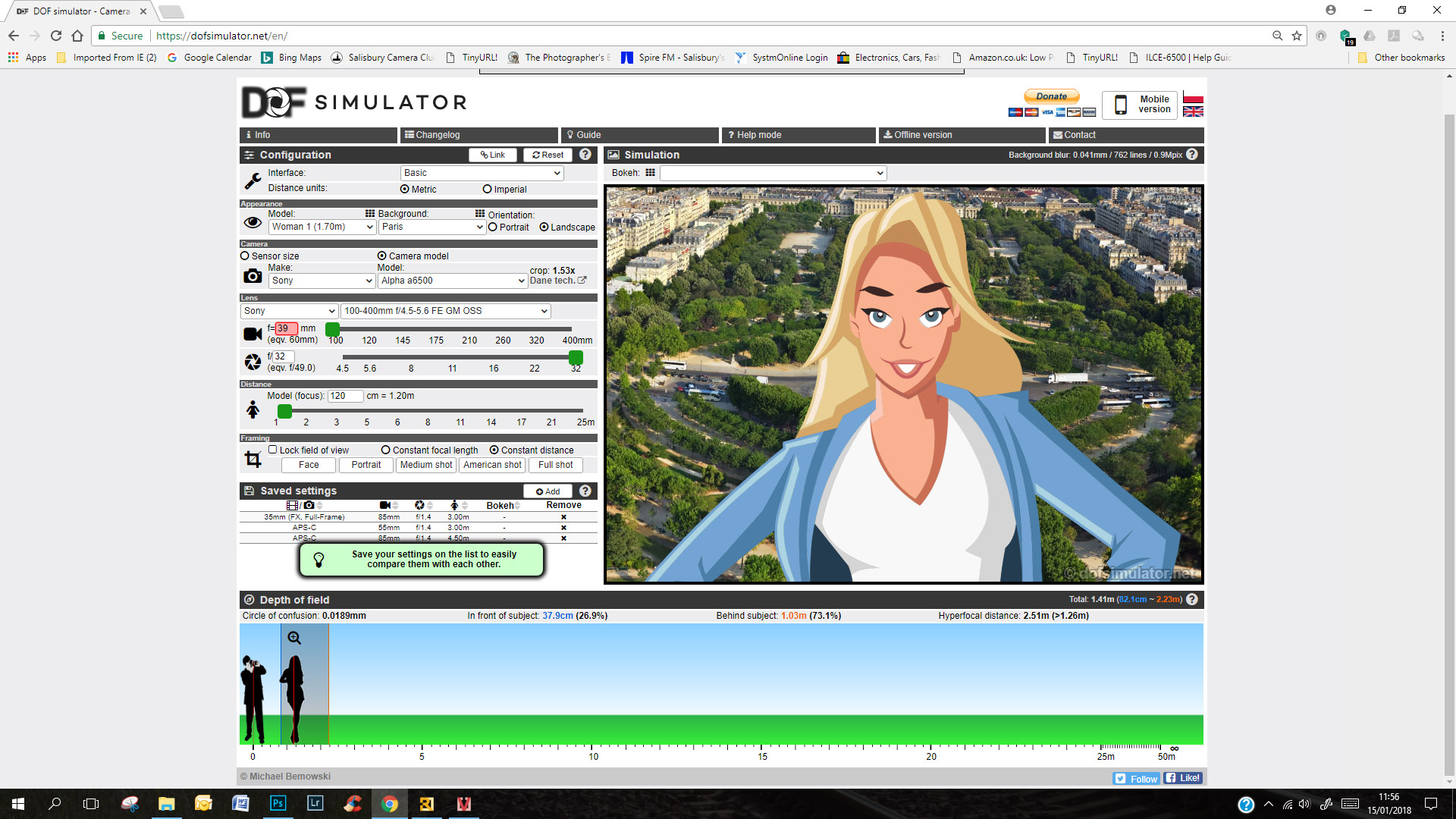Select Constant focal length framing
Image resolution: width=1456 pixels, height=819 pixels.
pyautogui.click(x=386, y=450)
